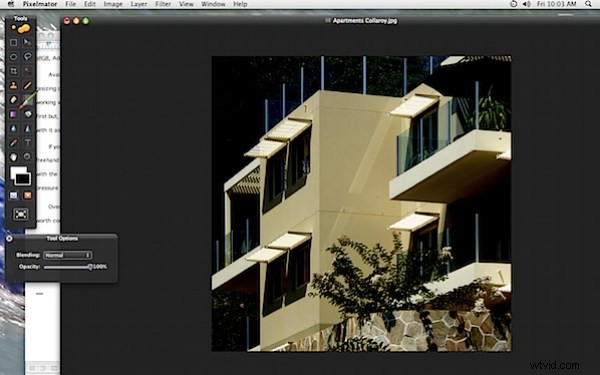600x375 pixels.
Task: Select the Zoom tool
Action: tap(28, 157)
